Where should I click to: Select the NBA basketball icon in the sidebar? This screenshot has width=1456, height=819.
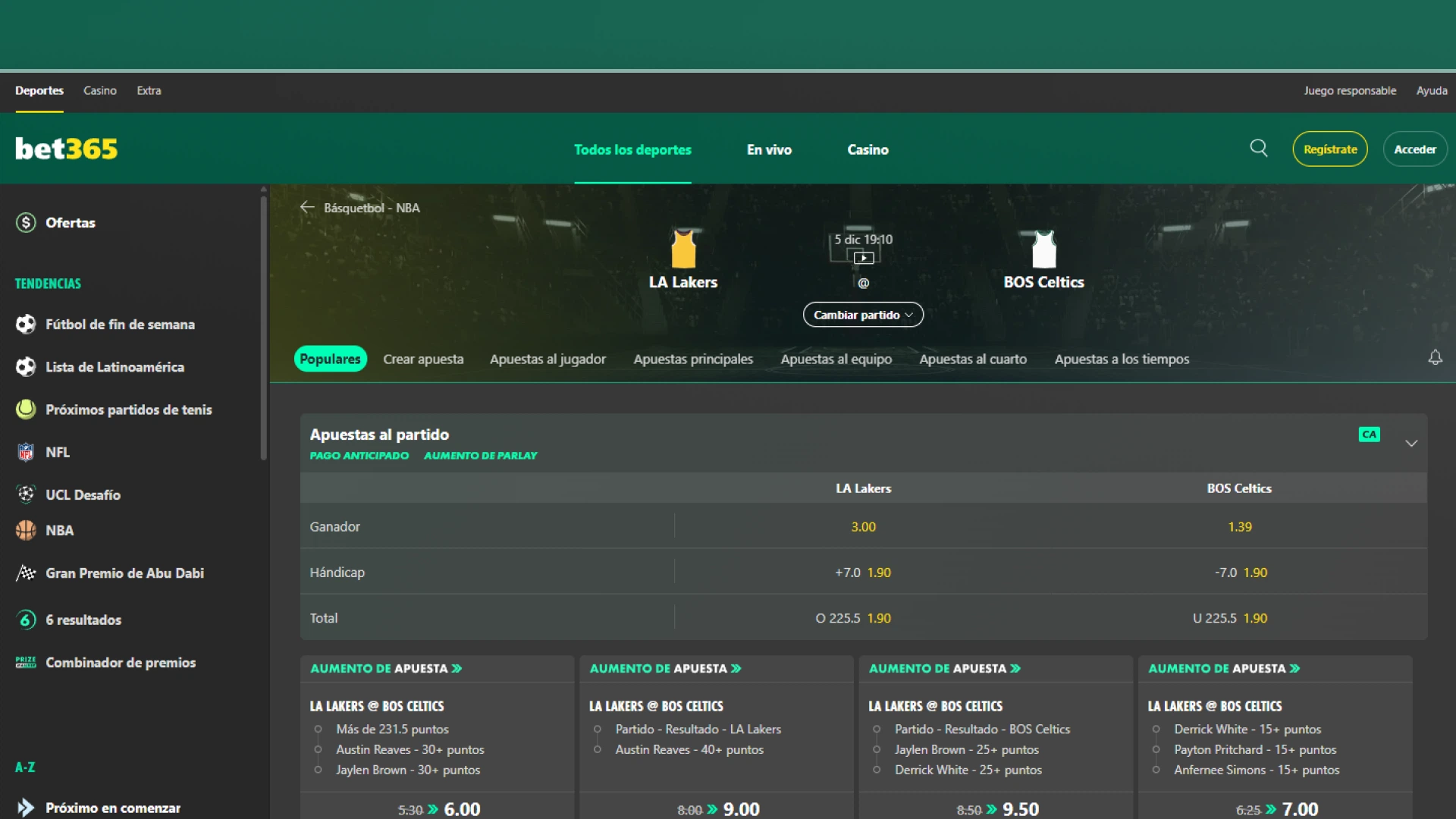[26, 530]
